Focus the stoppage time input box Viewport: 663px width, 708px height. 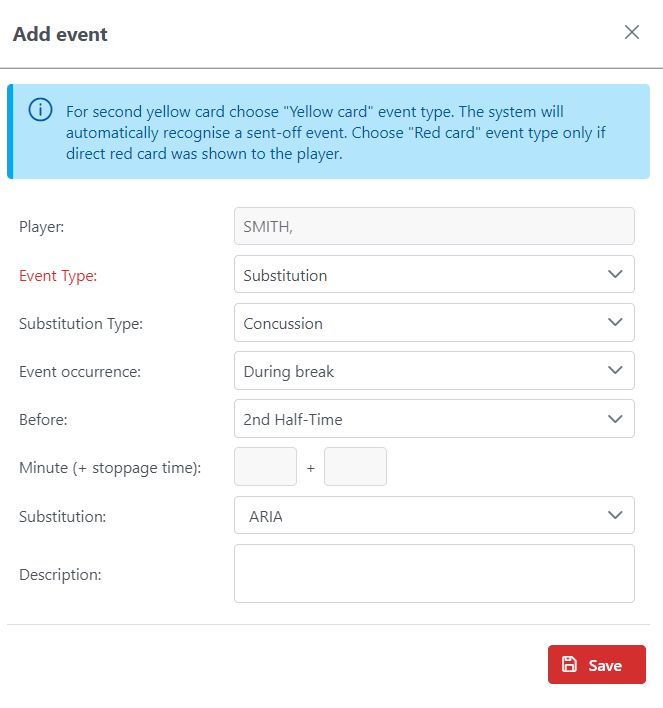355,467
